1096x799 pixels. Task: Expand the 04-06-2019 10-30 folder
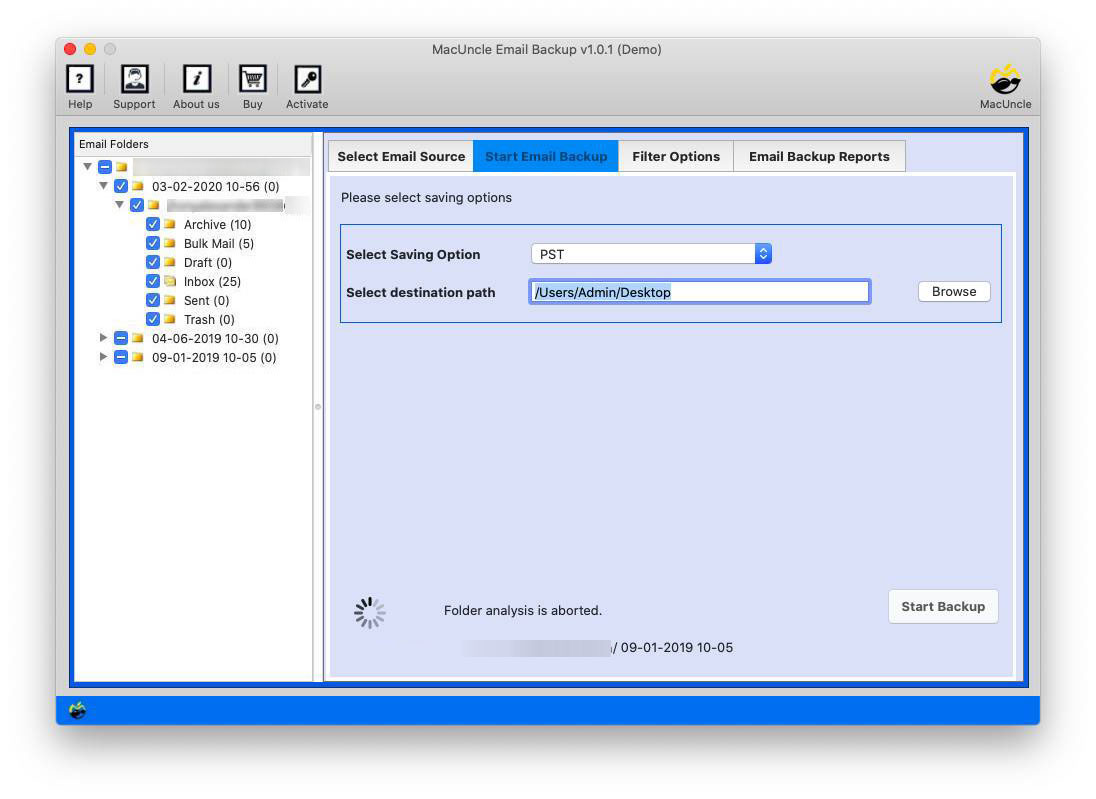(x=104, y=338)
